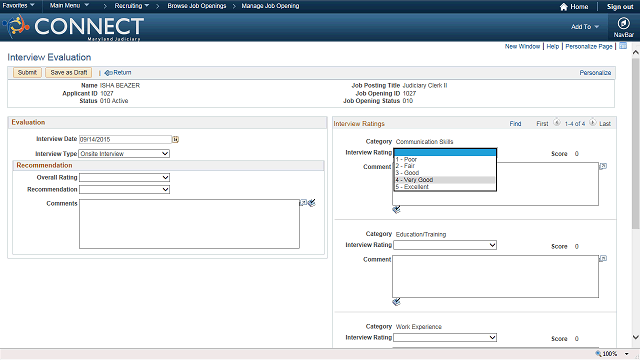
Task: Show previous row in Interview Ratings
Action: 557,122
